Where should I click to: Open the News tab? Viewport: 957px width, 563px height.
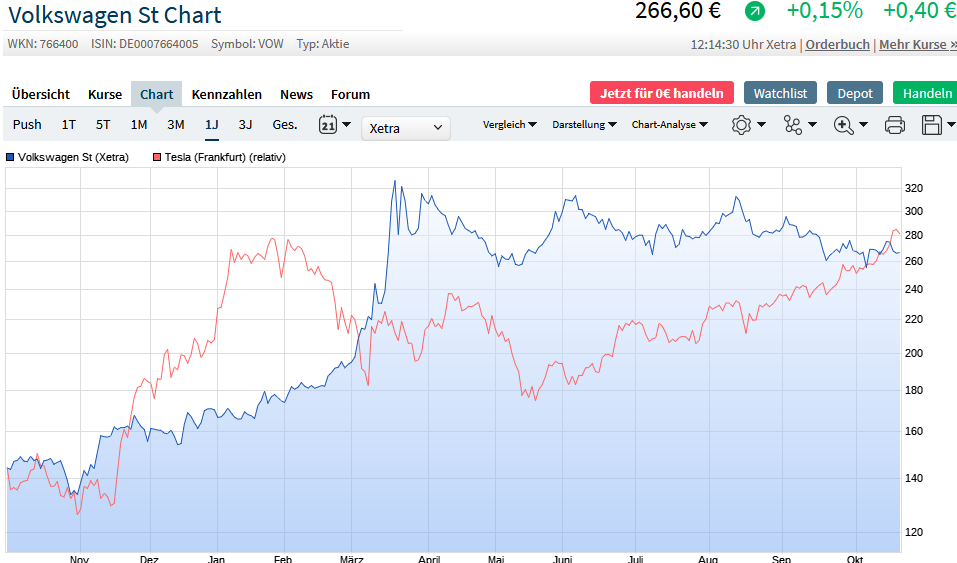(297, 94)
